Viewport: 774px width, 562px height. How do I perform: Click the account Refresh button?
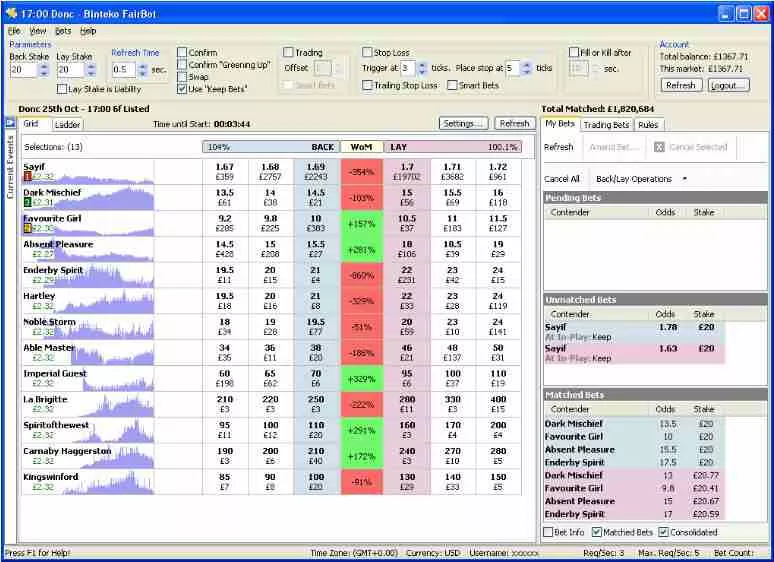tap(681, 85)
